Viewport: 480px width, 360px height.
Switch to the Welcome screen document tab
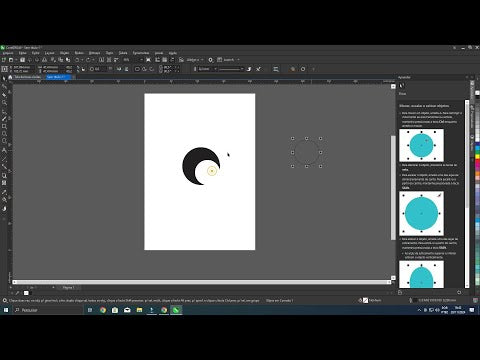coord(28,77)
